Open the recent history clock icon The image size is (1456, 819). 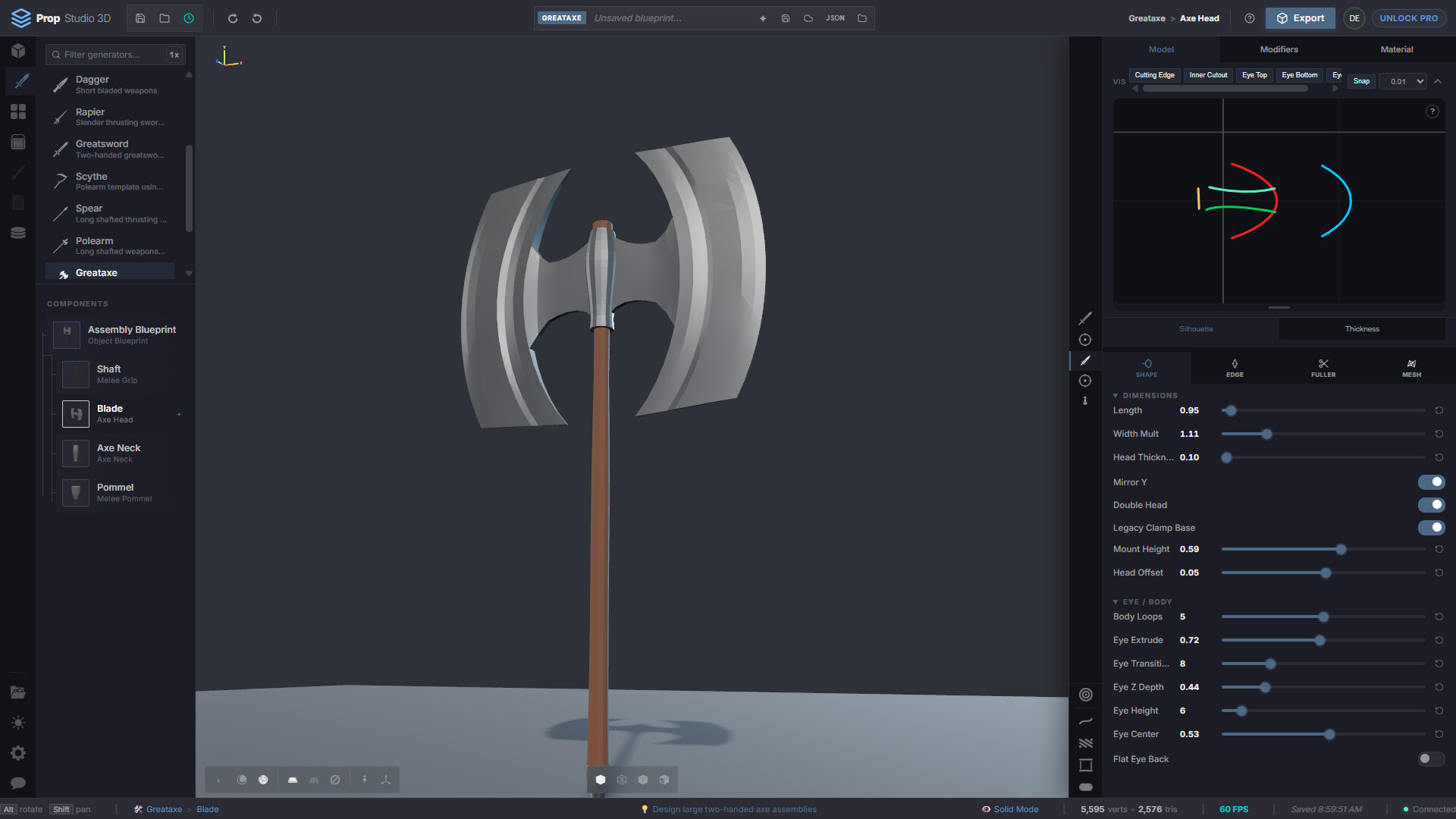coord(189,18)
